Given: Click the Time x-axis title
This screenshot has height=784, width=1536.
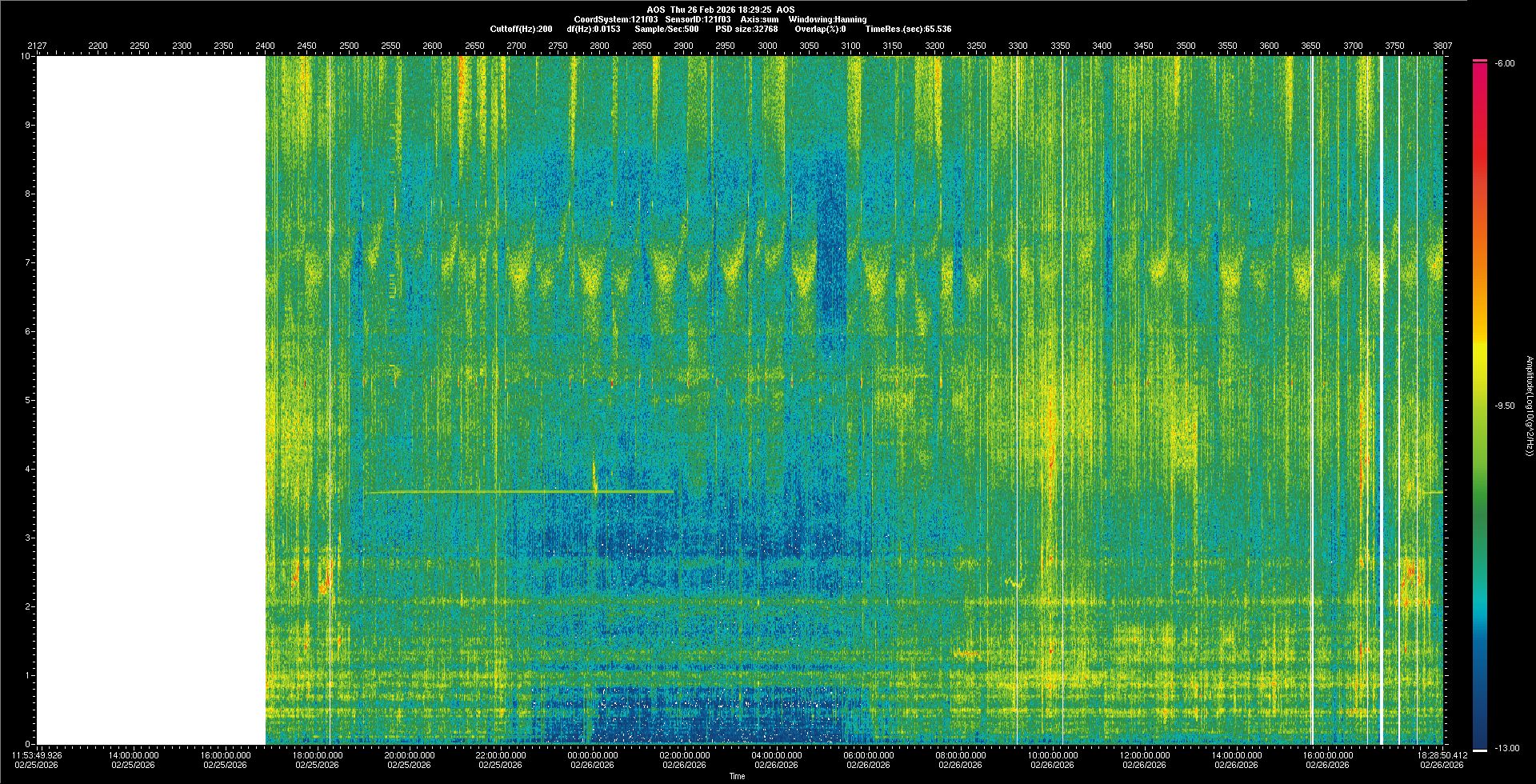Looking at the screenshot, I should click(737, 776).
